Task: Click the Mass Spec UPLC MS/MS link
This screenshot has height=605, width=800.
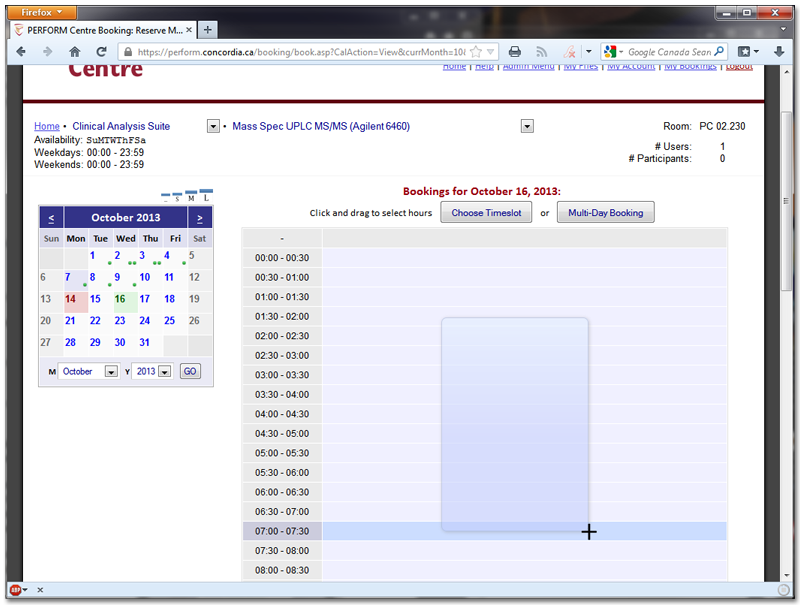Action: tap(321, 126)
